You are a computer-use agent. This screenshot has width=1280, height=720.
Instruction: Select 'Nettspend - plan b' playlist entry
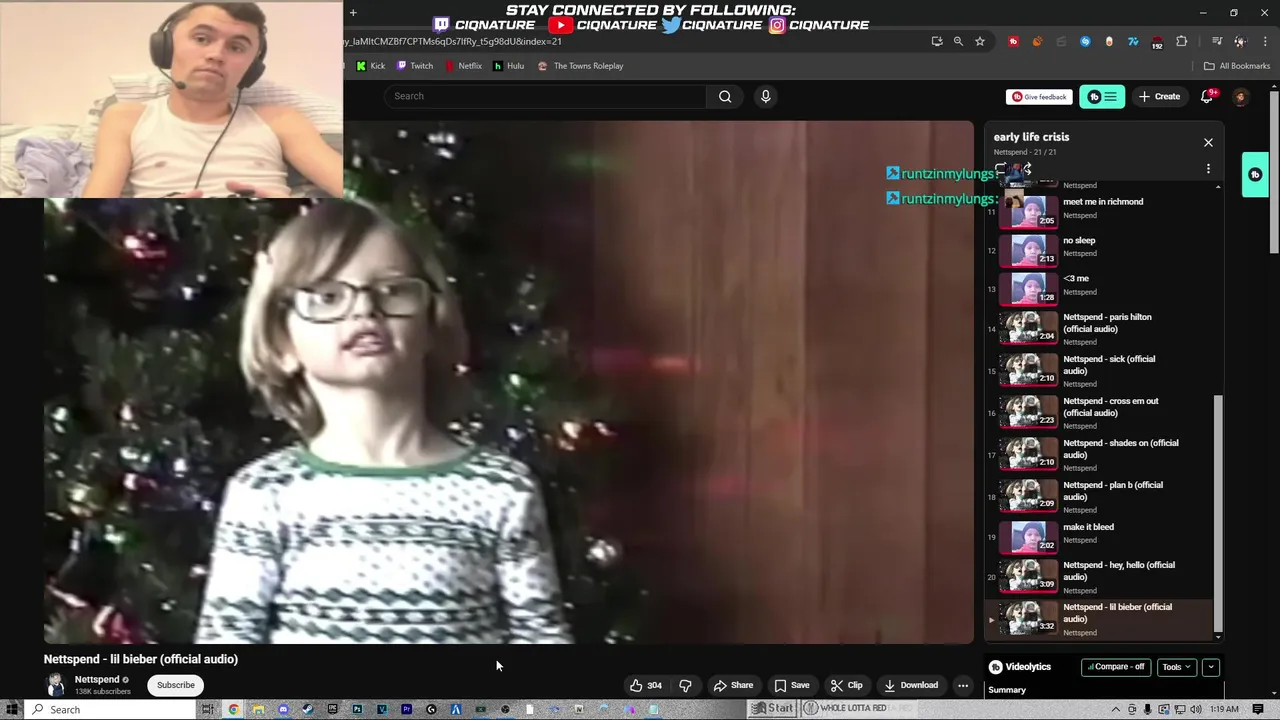(x=1098, y=497)
